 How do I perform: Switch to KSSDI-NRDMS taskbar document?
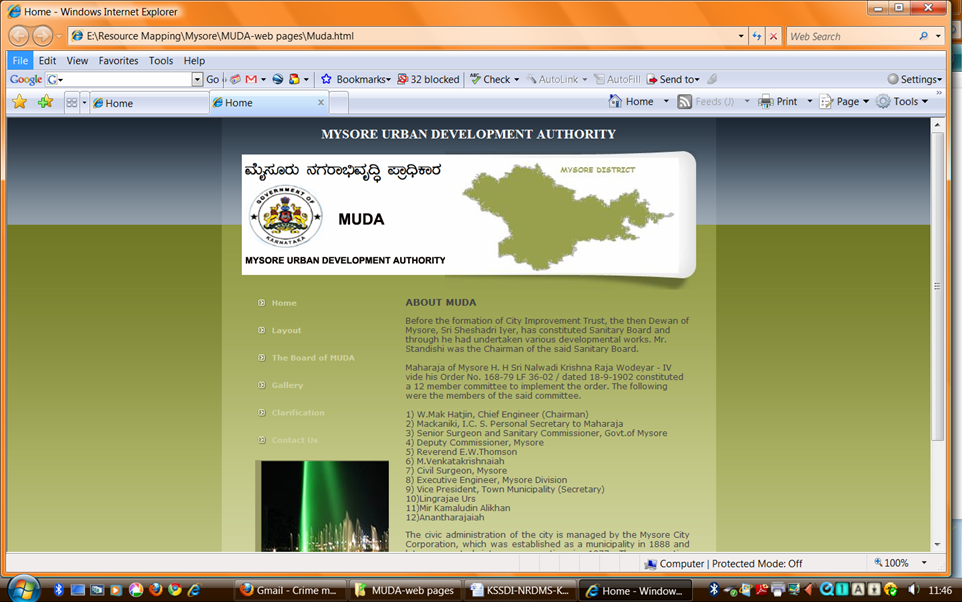[520, 590]
